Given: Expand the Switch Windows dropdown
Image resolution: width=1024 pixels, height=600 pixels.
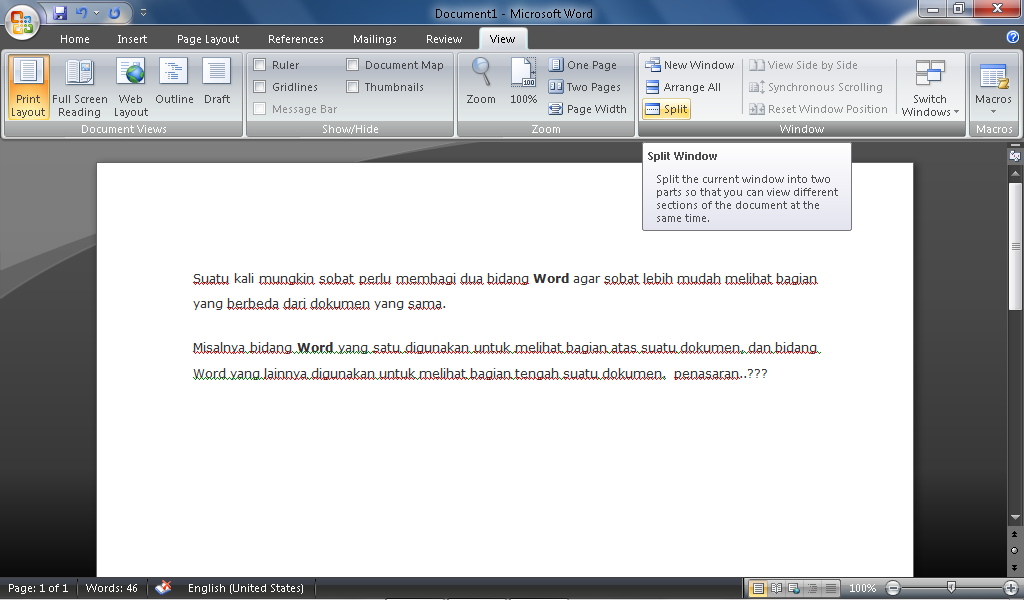Looking at the screenshot, I should [930, 87].
